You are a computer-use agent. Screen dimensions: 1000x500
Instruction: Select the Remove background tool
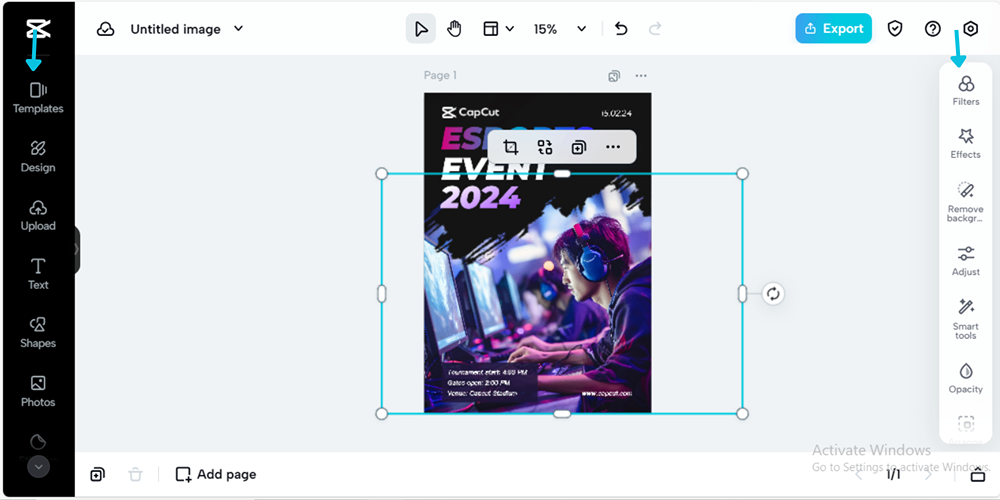[x=966, y=202]
